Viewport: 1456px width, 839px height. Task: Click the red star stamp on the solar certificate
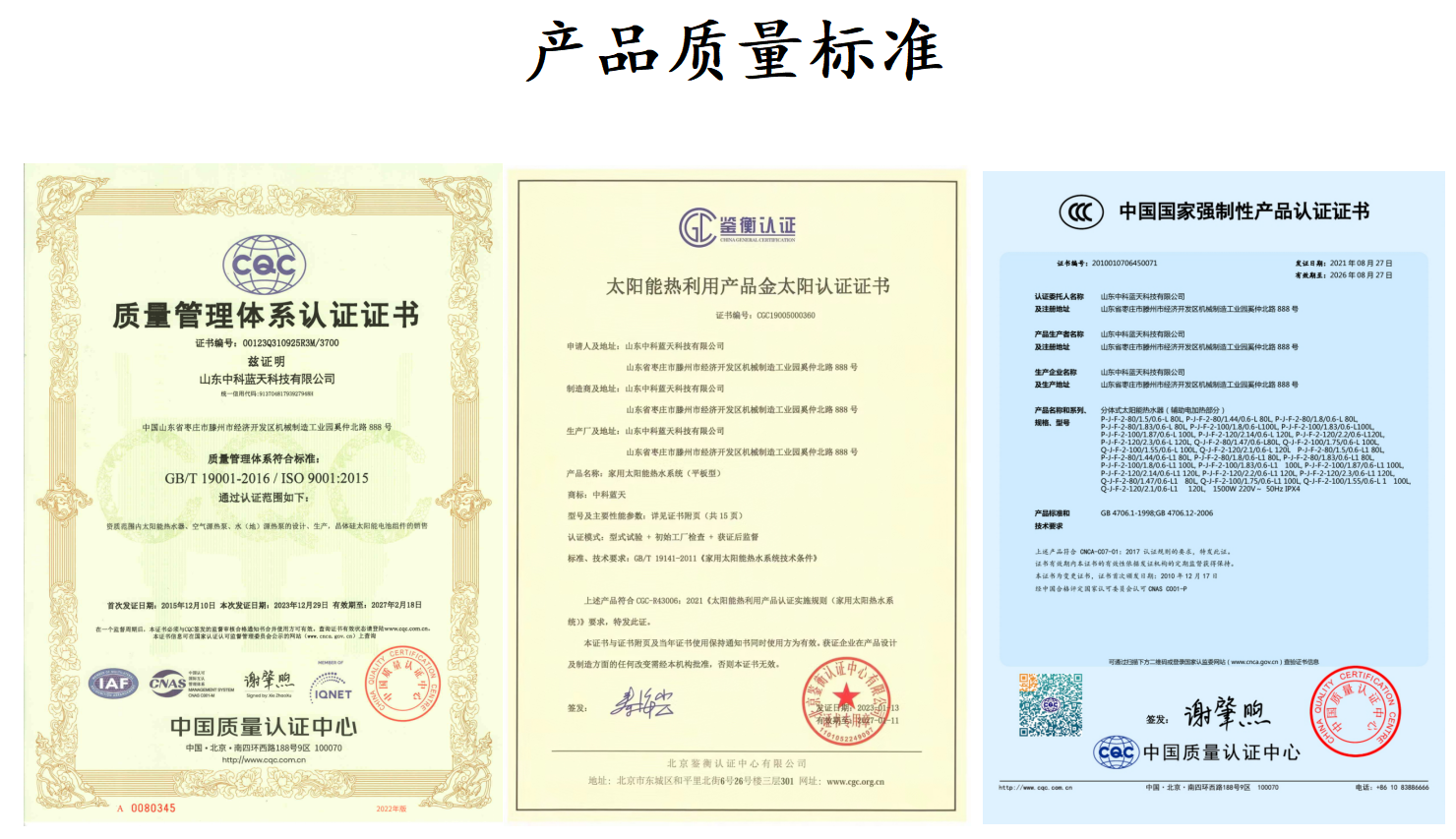846,699
